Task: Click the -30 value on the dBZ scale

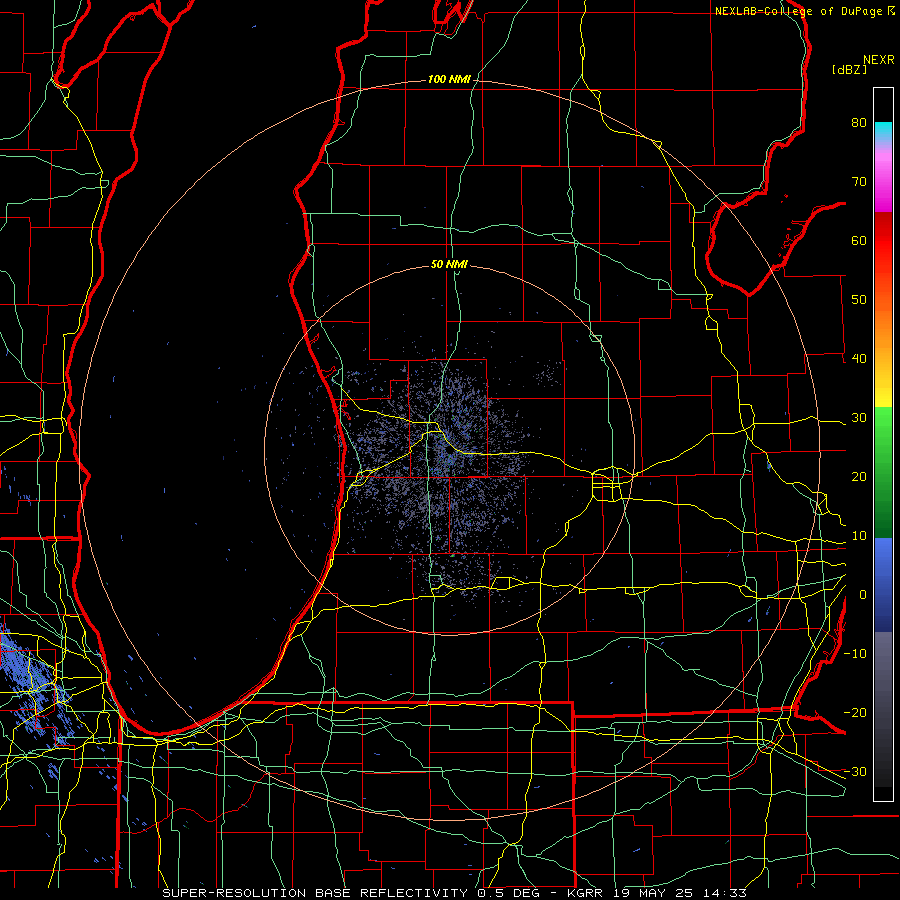Action: click(855, 772)
